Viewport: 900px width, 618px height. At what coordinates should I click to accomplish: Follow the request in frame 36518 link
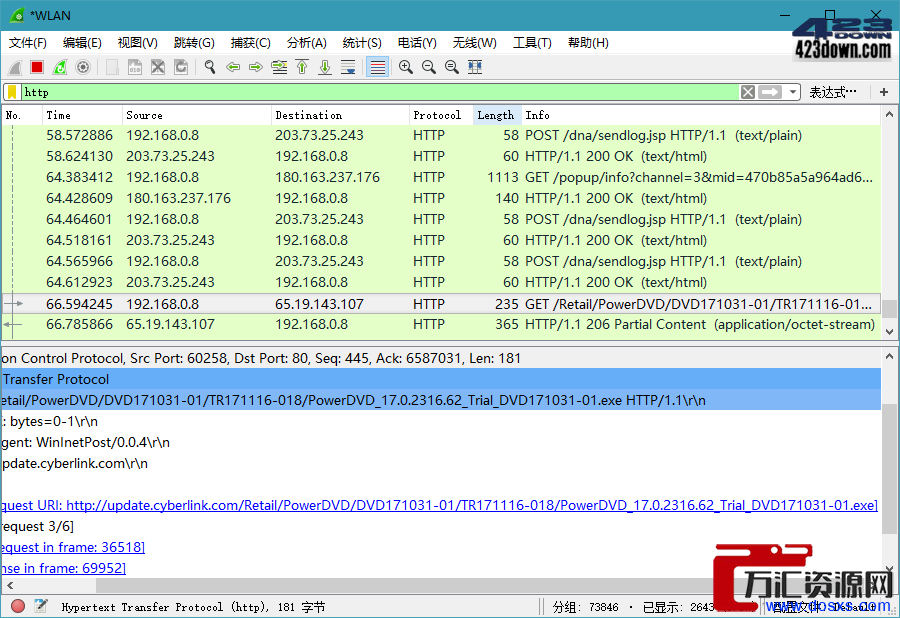click(72, 547)
